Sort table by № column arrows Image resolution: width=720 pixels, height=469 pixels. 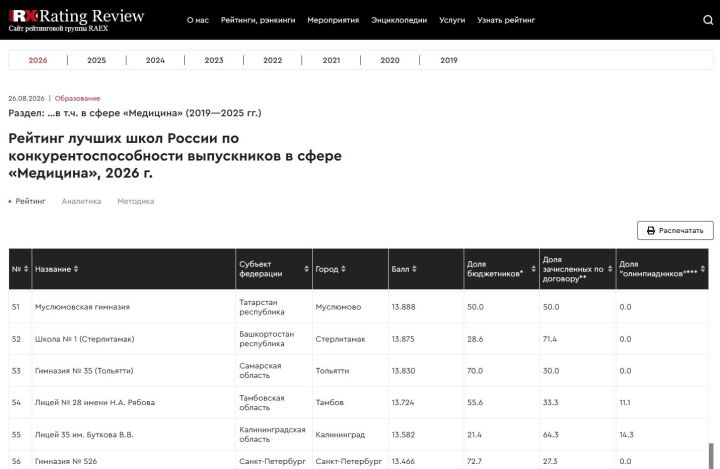click(x=26, y=269)
